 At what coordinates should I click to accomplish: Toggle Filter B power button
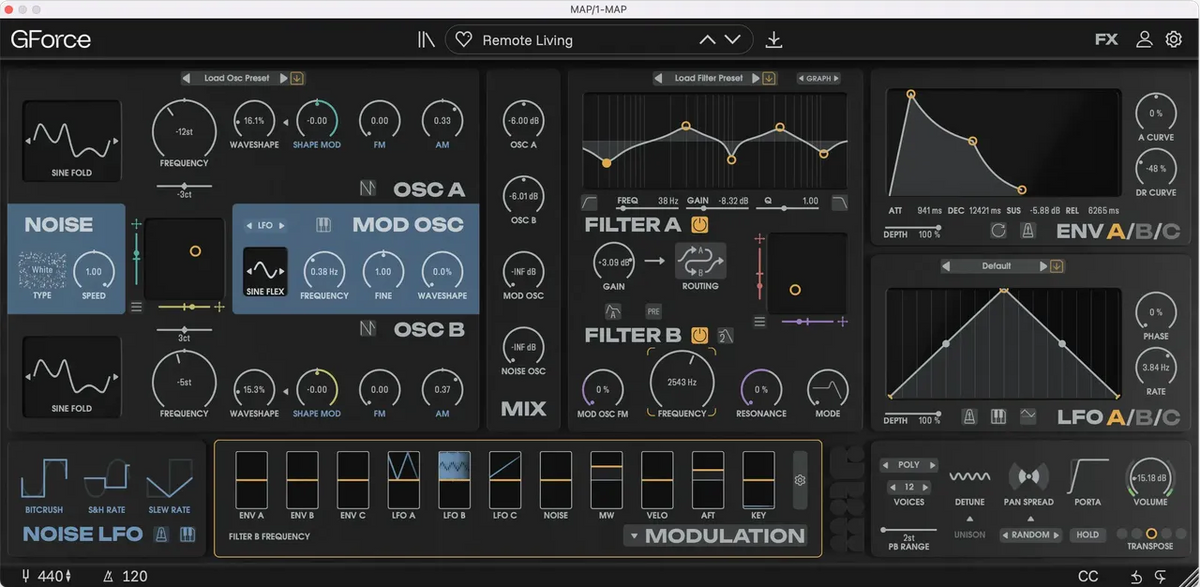coord(700,334)
